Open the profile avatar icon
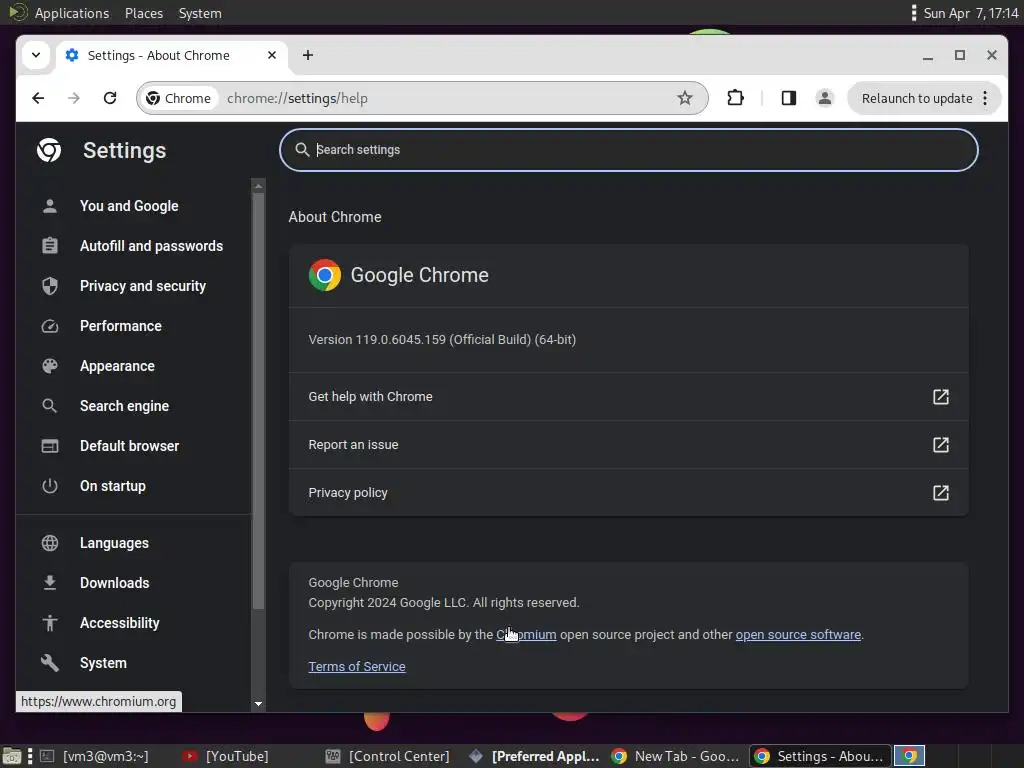1024x768 pixels. click(x=825, y=98)
